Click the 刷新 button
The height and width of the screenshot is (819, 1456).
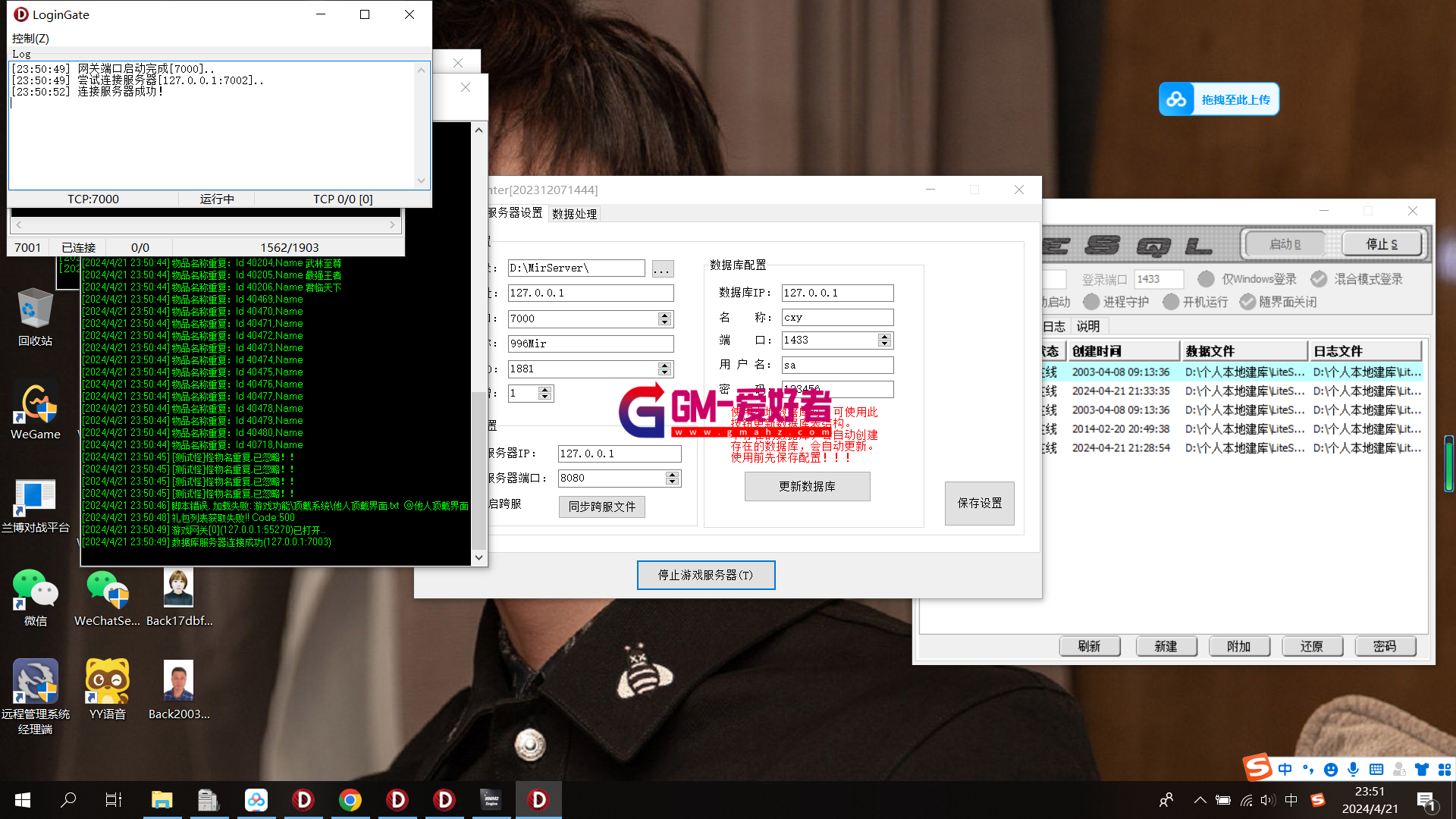[x=1089, y=646]
